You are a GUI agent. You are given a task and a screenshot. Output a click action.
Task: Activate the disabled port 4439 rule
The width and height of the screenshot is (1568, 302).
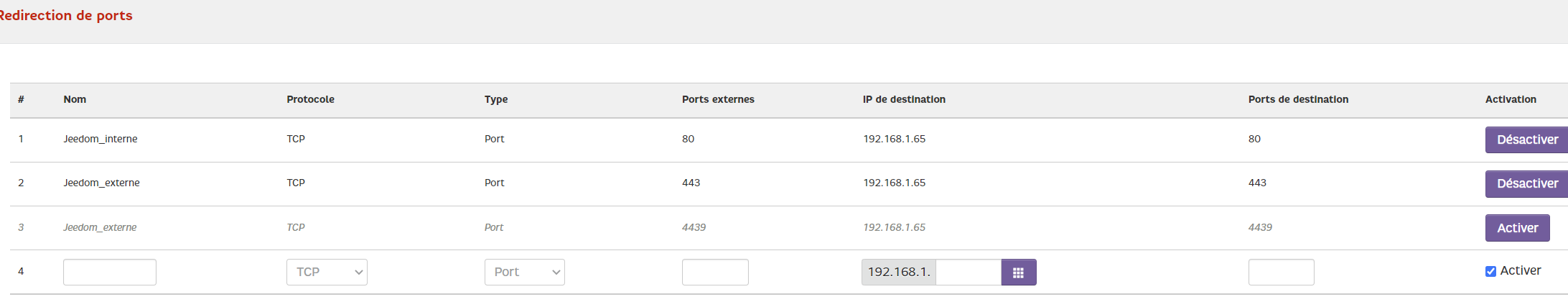pos(1517,228)
